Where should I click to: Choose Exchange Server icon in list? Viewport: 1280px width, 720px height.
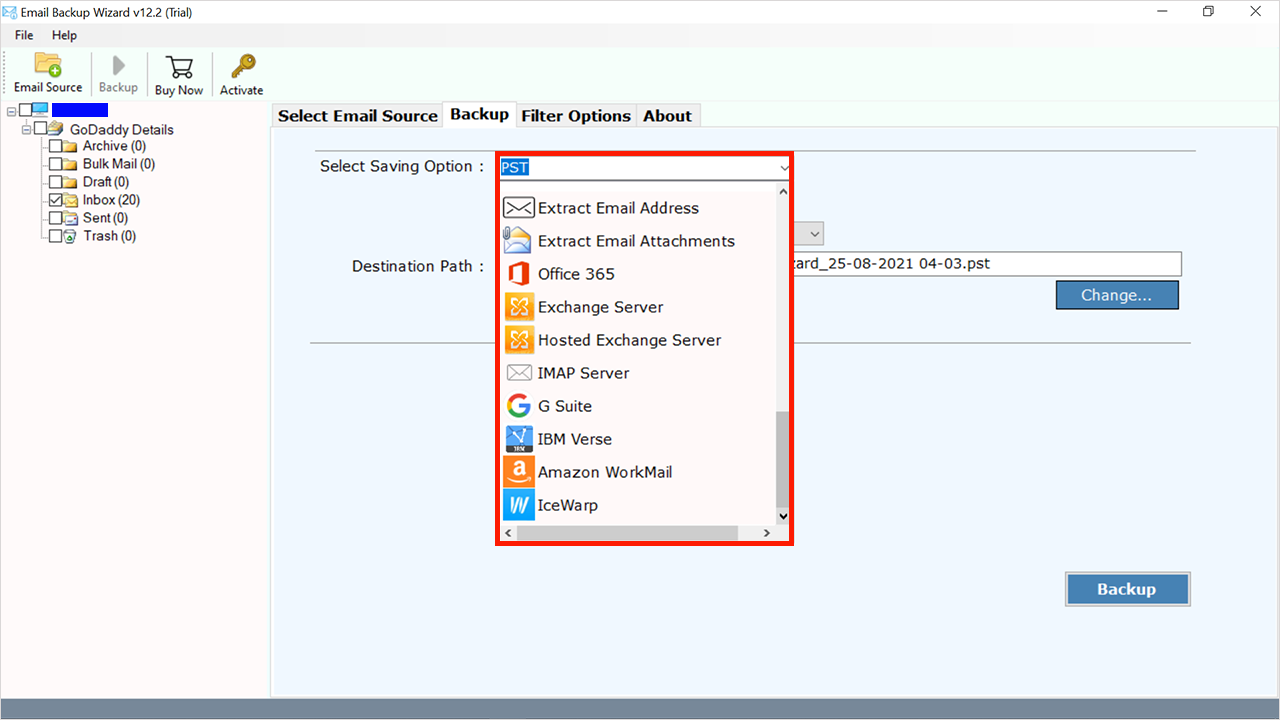click(x=518, y=307)
